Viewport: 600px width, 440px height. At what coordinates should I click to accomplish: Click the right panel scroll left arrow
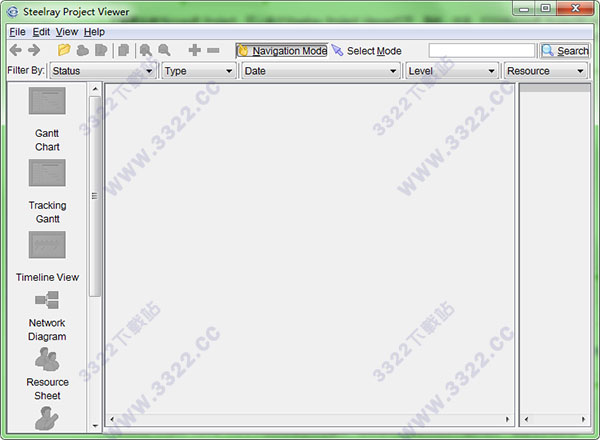[x=526, y=419]
